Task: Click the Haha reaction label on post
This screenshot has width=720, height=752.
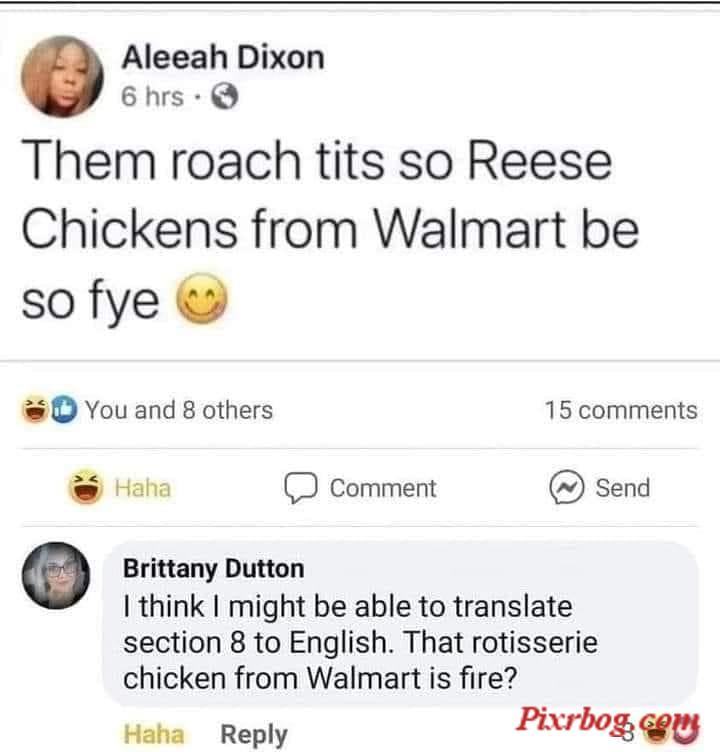Action: (x=142, y=488)
